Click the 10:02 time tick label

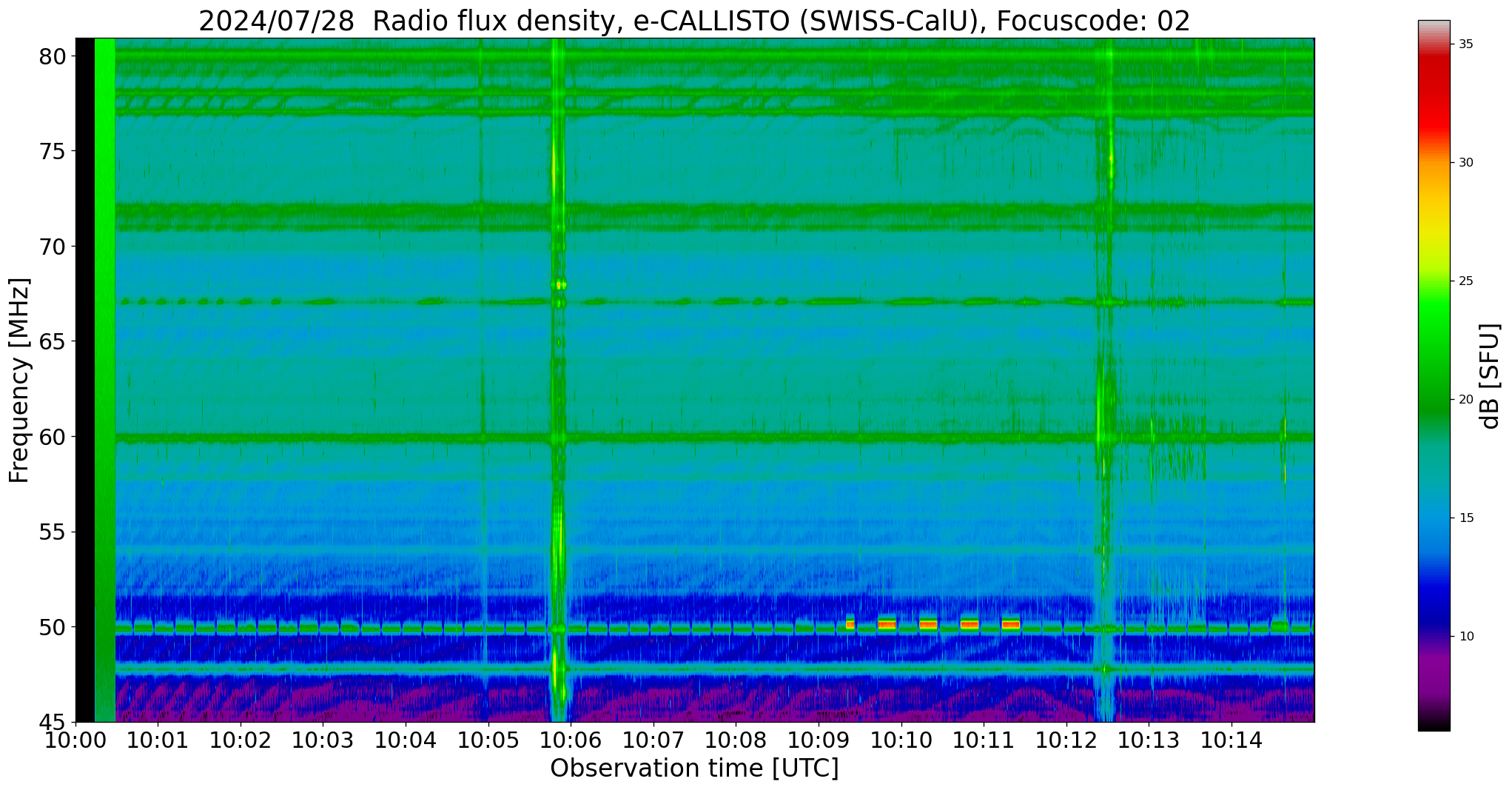[241, 741]
